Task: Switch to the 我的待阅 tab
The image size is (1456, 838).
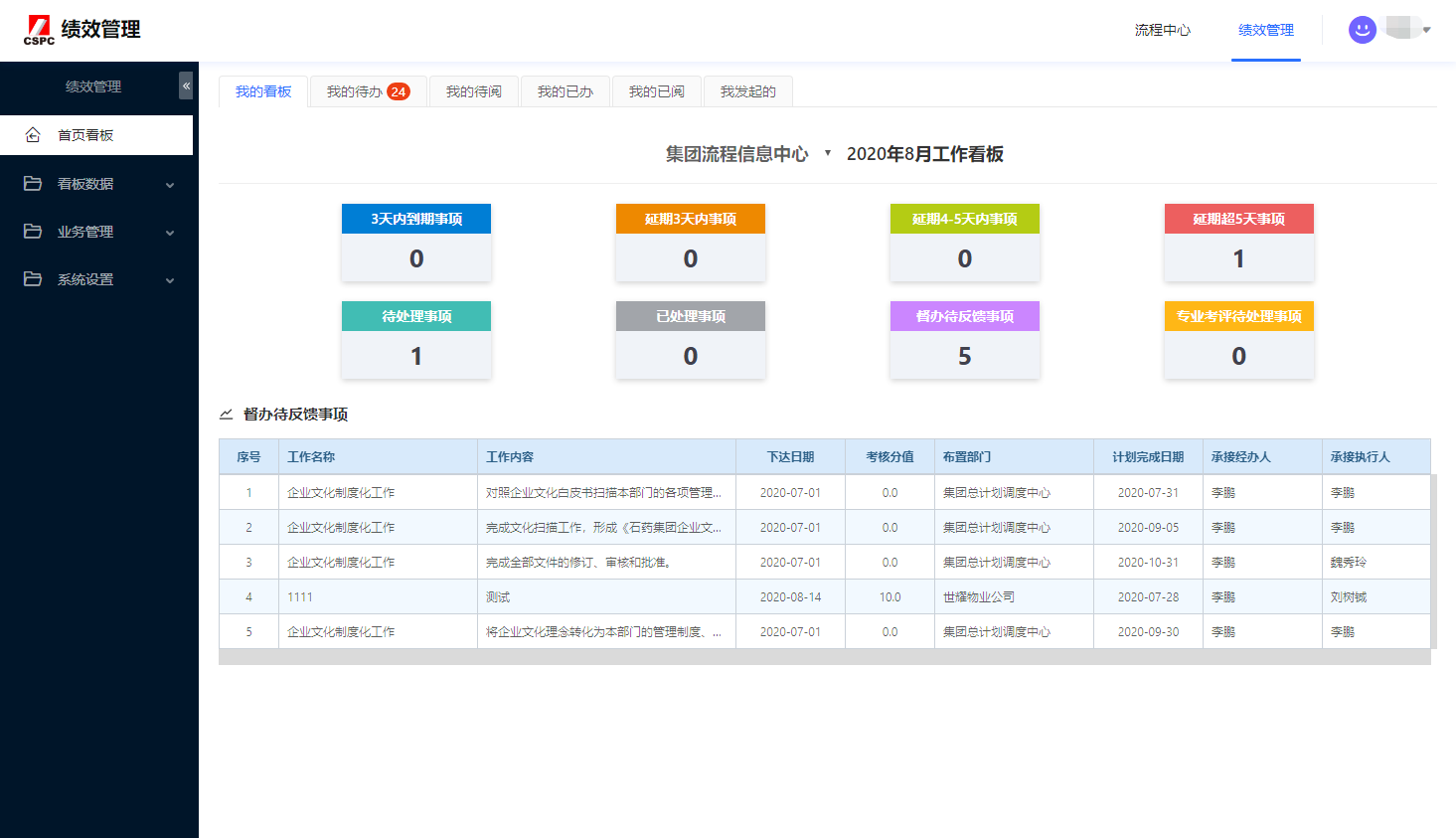Action: coord(474,91)
